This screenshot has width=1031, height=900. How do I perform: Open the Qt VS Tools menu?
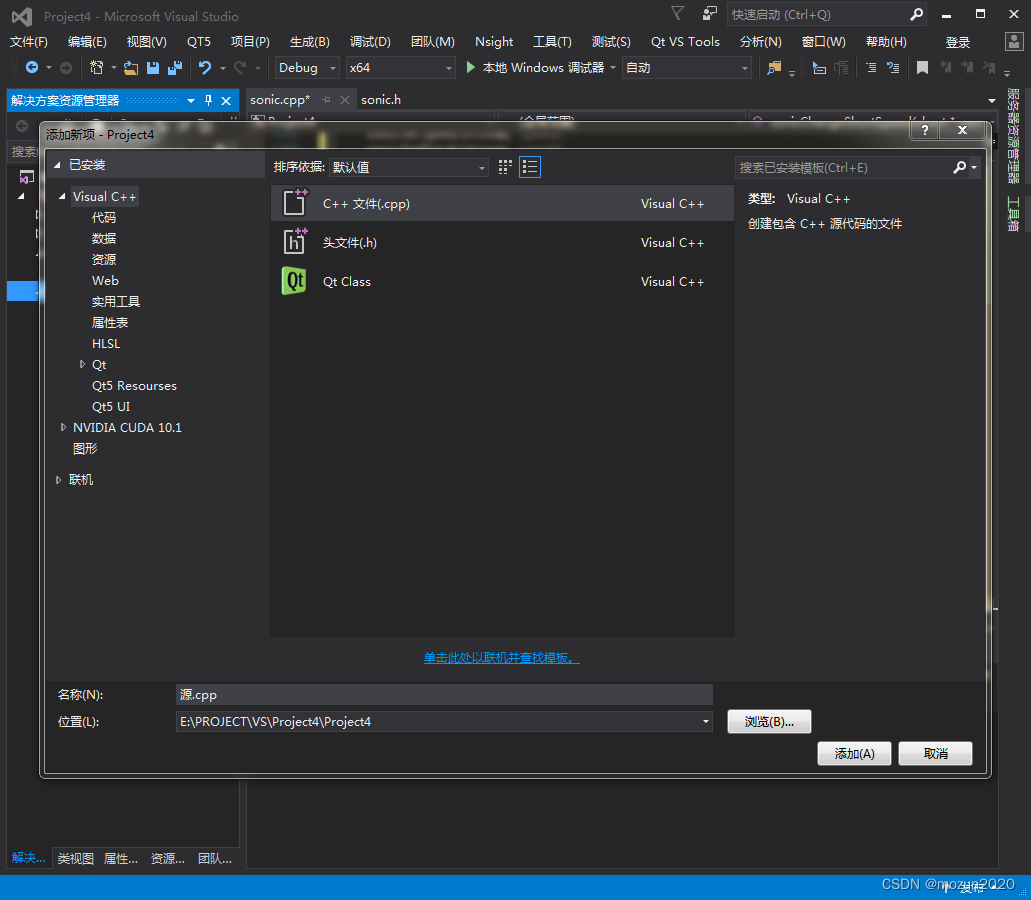click(x=685, y=41)
